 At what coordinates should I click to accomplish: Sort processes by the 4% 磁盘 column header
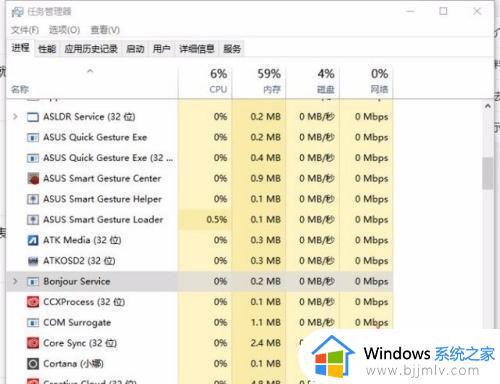[313, 82]
